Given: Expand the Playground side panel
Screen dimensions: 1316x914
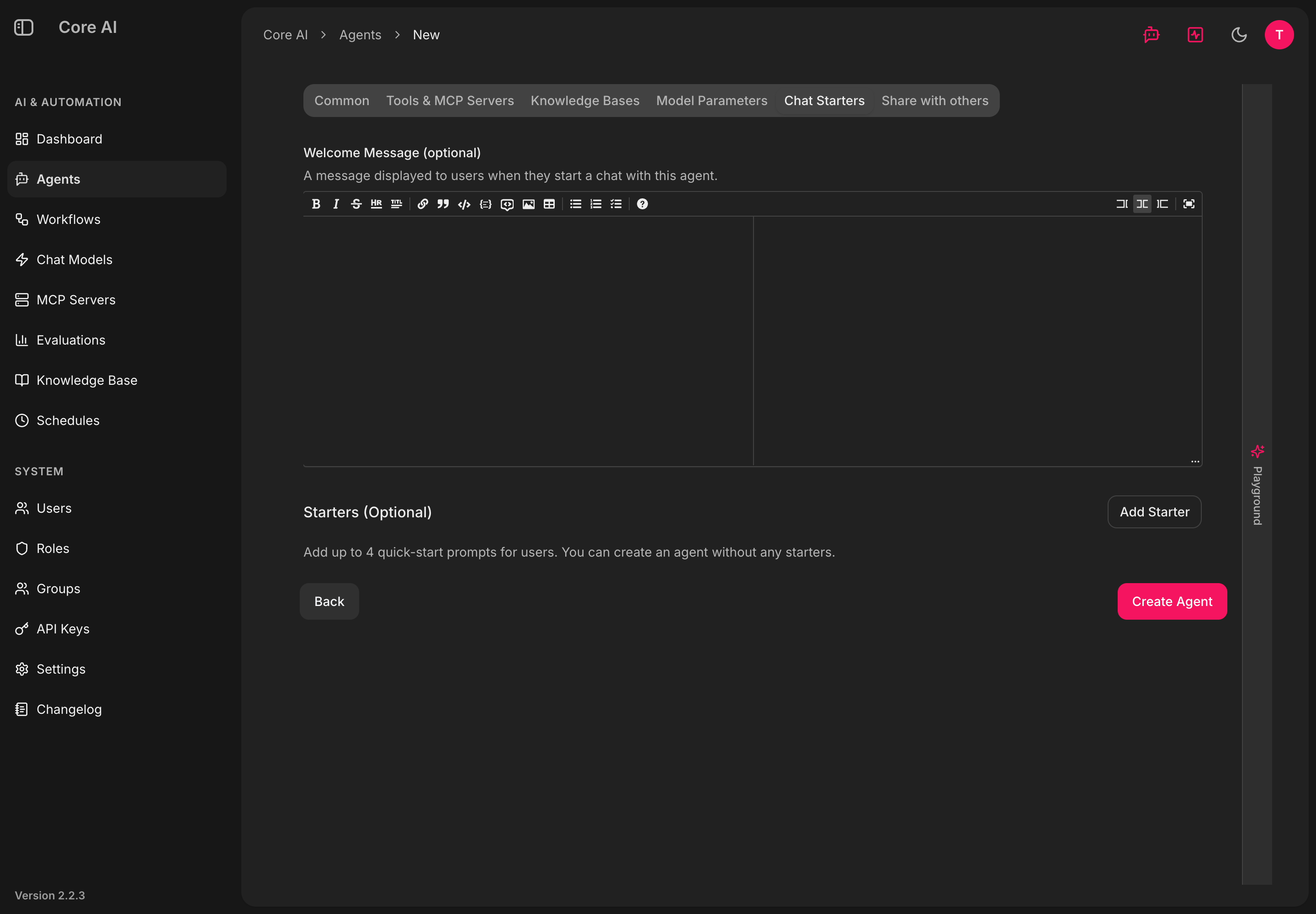Looking at the screenshot, I should (x=1257, y=484).
